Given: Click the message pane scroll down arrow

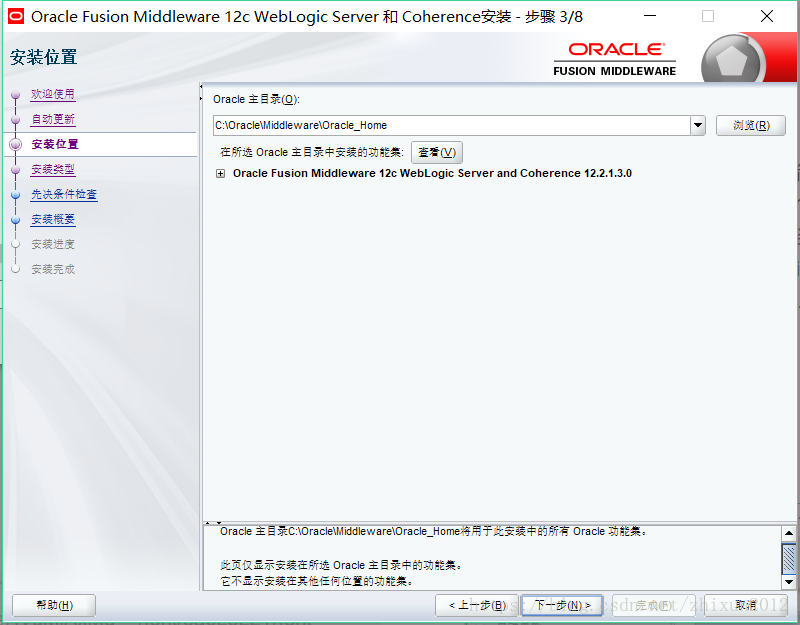Looking at the screenshot, I should [x=789, y=582].
